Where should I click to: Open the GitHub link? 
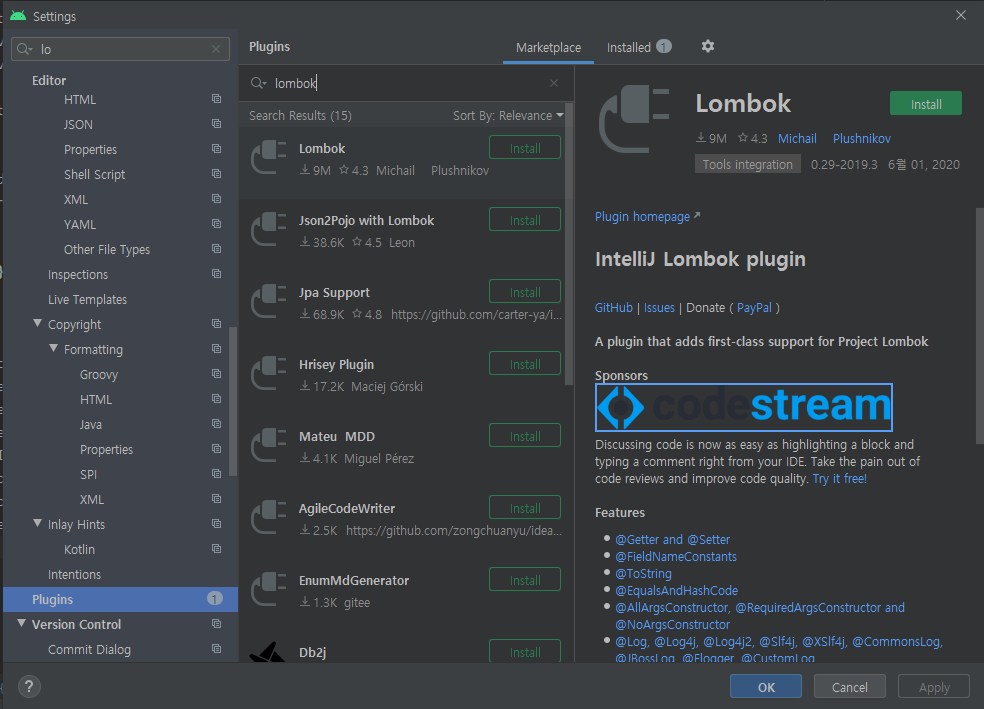click(x=614, y=307)
